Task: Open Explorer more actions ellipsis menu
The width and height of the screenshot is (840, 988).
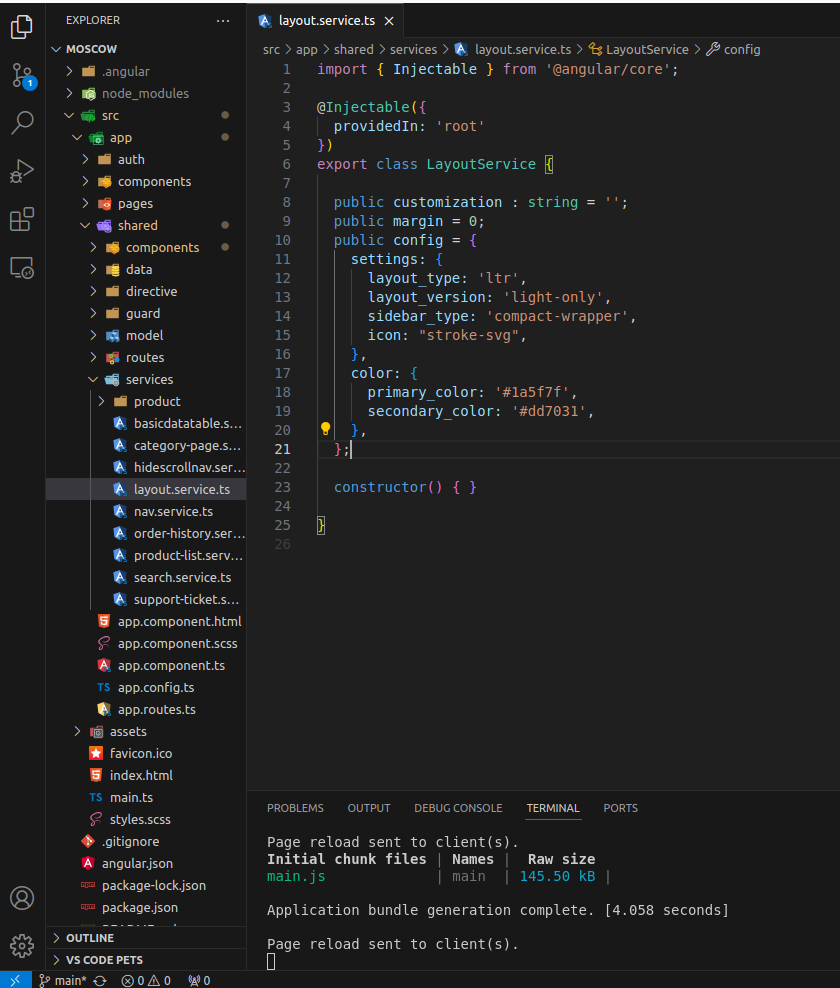Action: coord(222,20)
